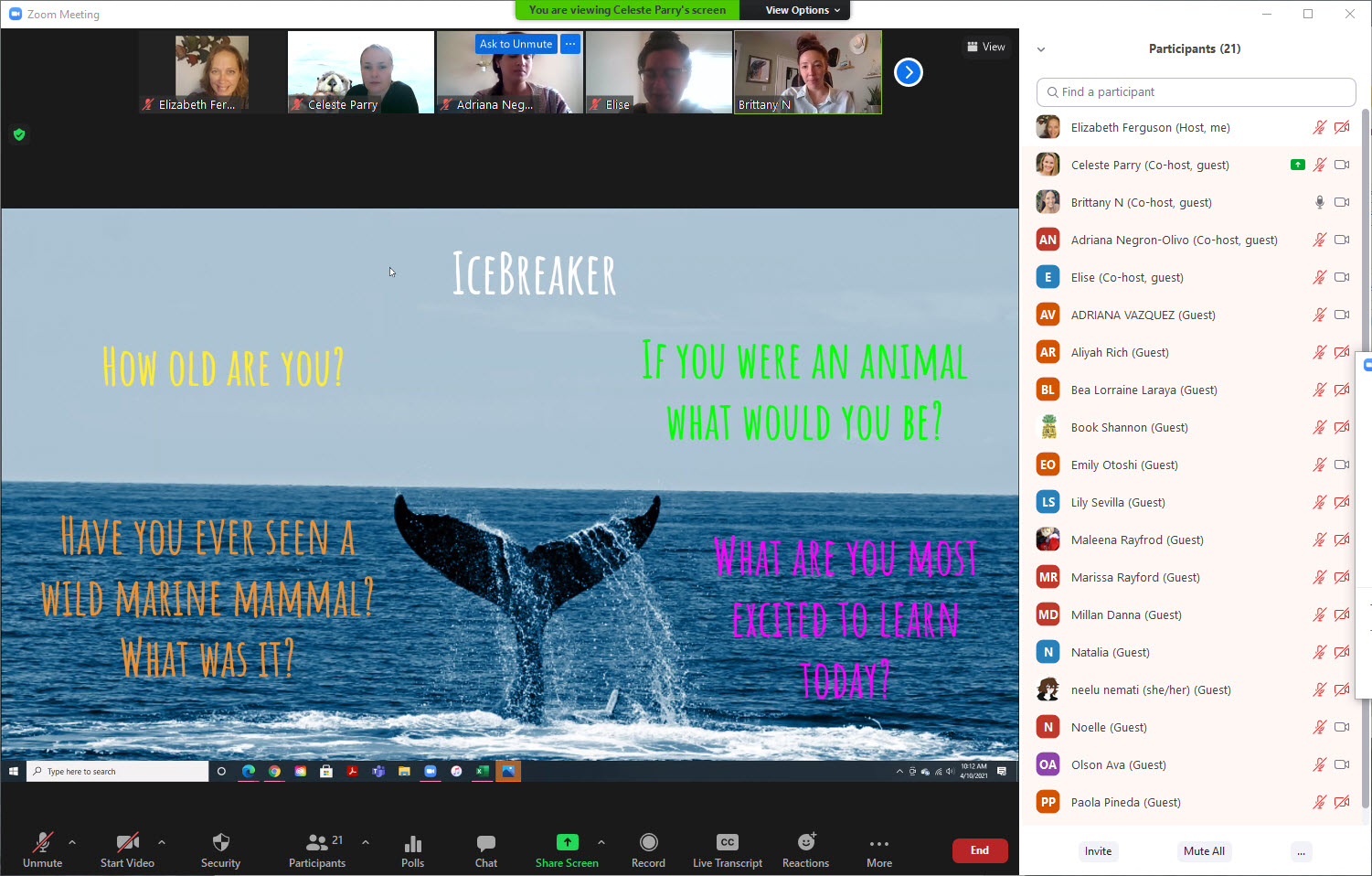
Task: Open the View Options dropdown
Action: tap(802, 10)
